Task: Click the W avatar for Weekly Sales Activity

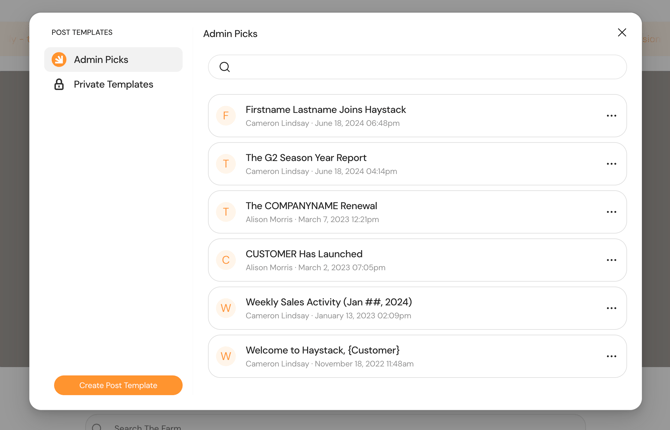Action: (226, 308)
